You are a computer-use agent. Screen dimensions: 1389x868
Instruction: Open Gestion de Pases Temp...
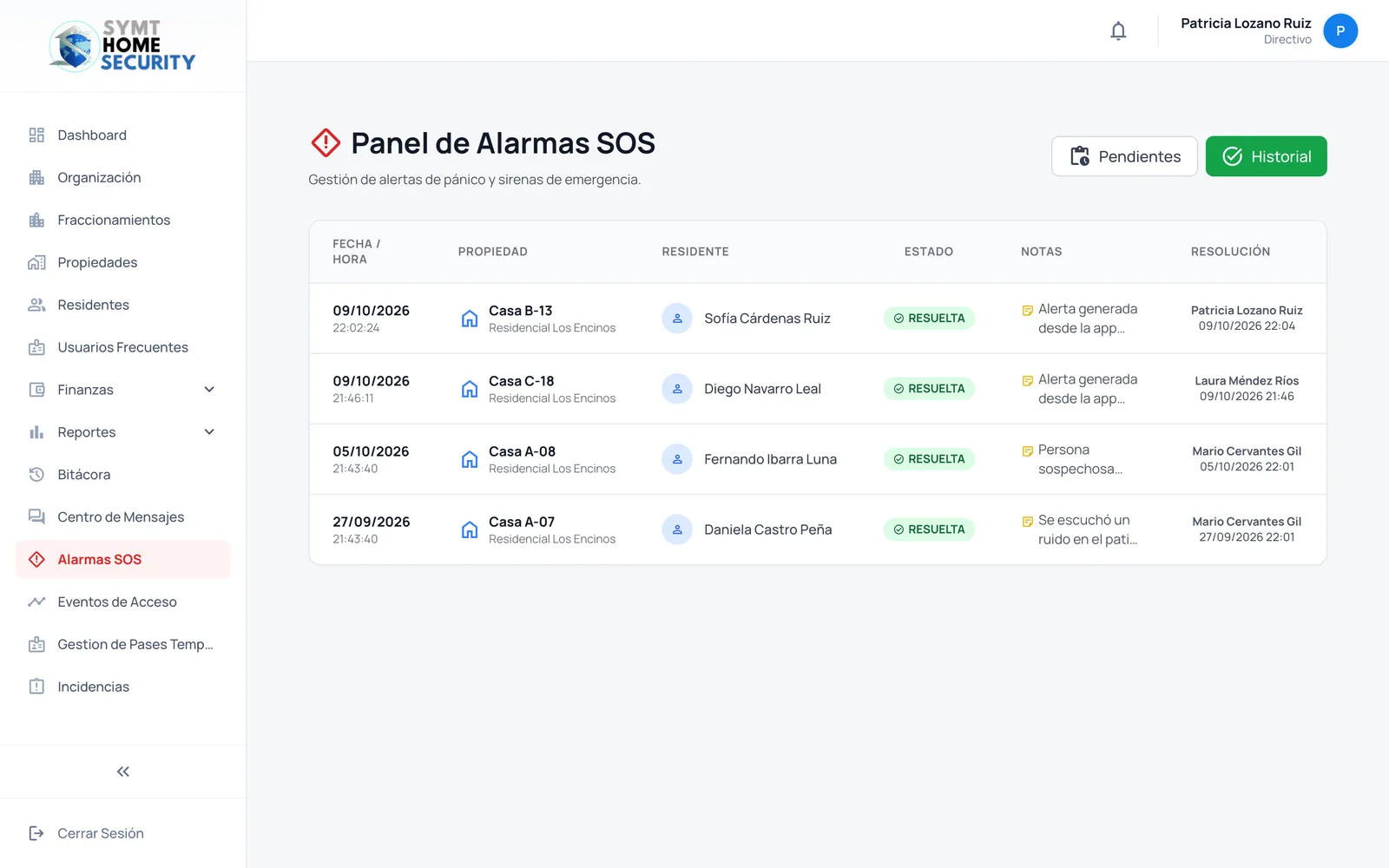[123, 644]
